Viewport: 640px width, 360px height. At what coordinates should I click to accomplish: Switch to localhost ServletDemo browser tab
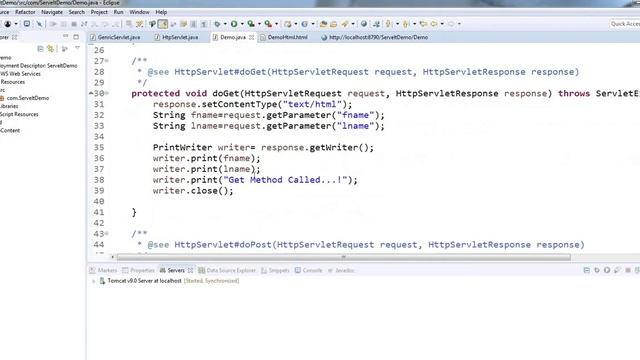pyautogui.click(x=374, y=37)
